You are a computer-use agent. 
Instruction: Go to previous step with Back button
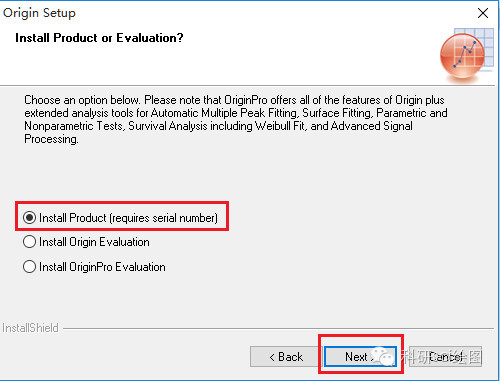[x=286, y=357]
